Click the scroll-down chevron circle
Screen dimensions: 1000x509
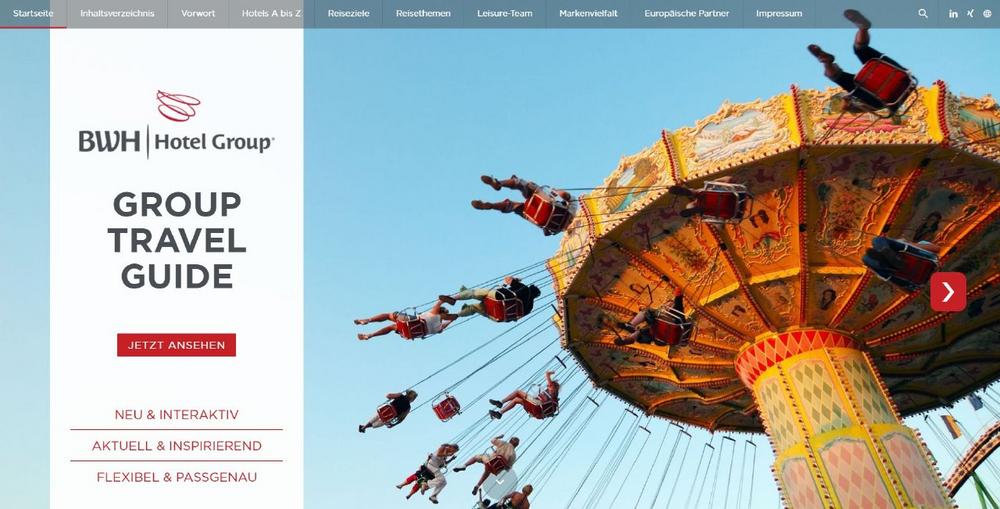[x=499, y=483]
